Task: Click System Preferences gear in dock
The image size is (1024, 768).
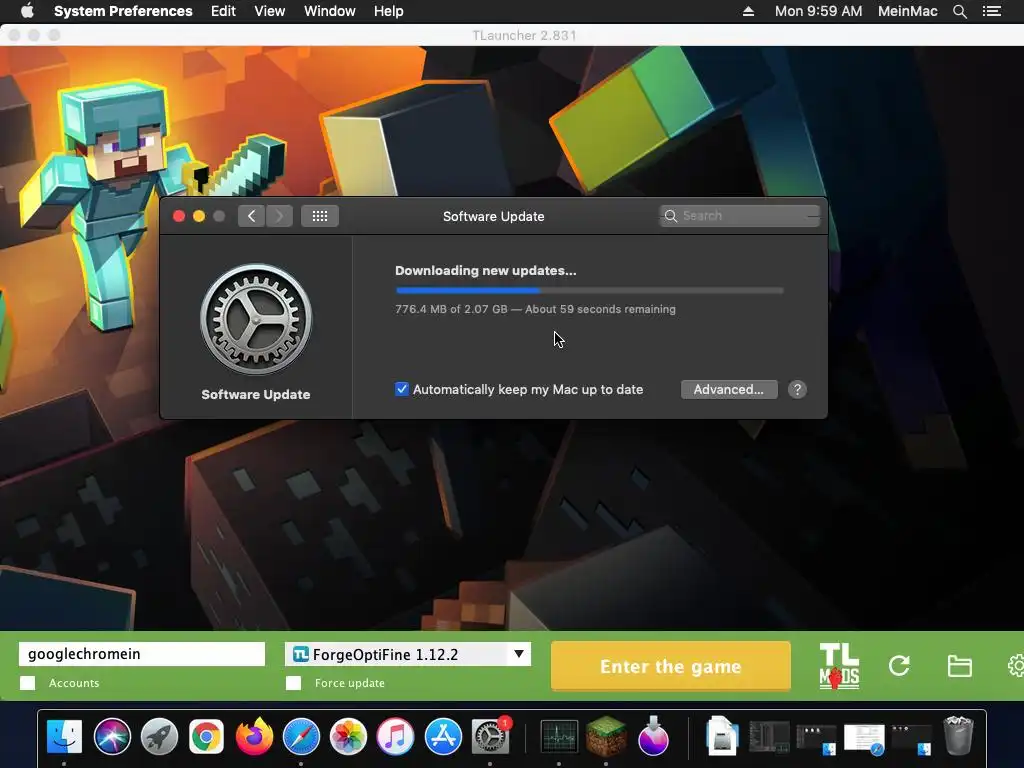Action: tap(490, 737)
